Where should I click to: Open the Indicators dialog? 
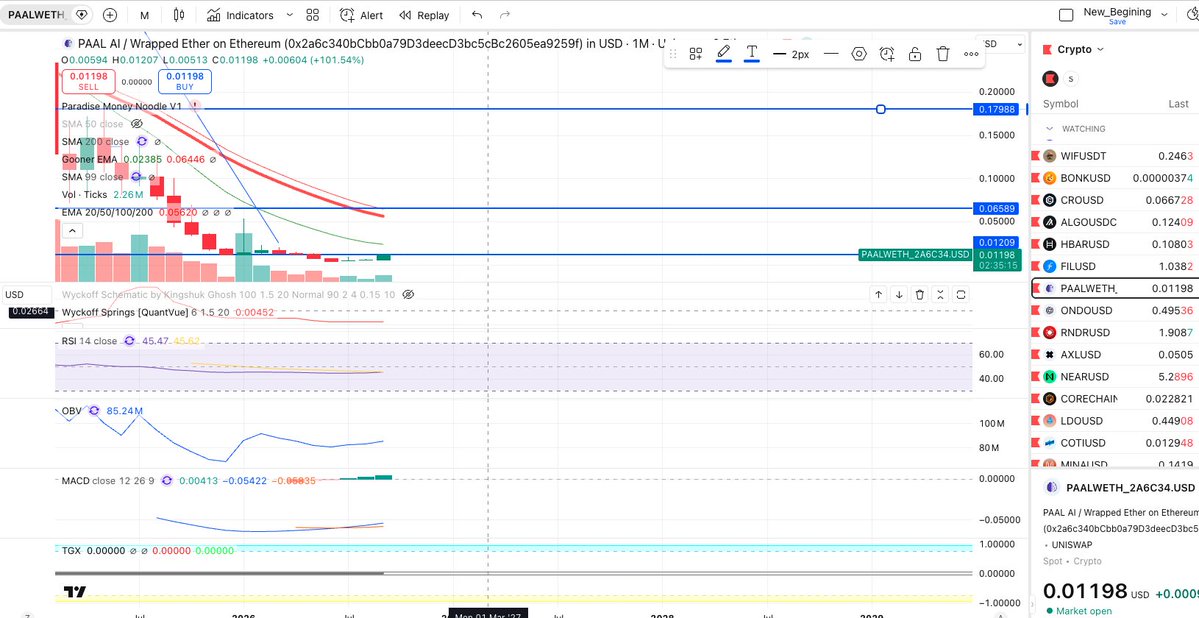tap(240, 15)
